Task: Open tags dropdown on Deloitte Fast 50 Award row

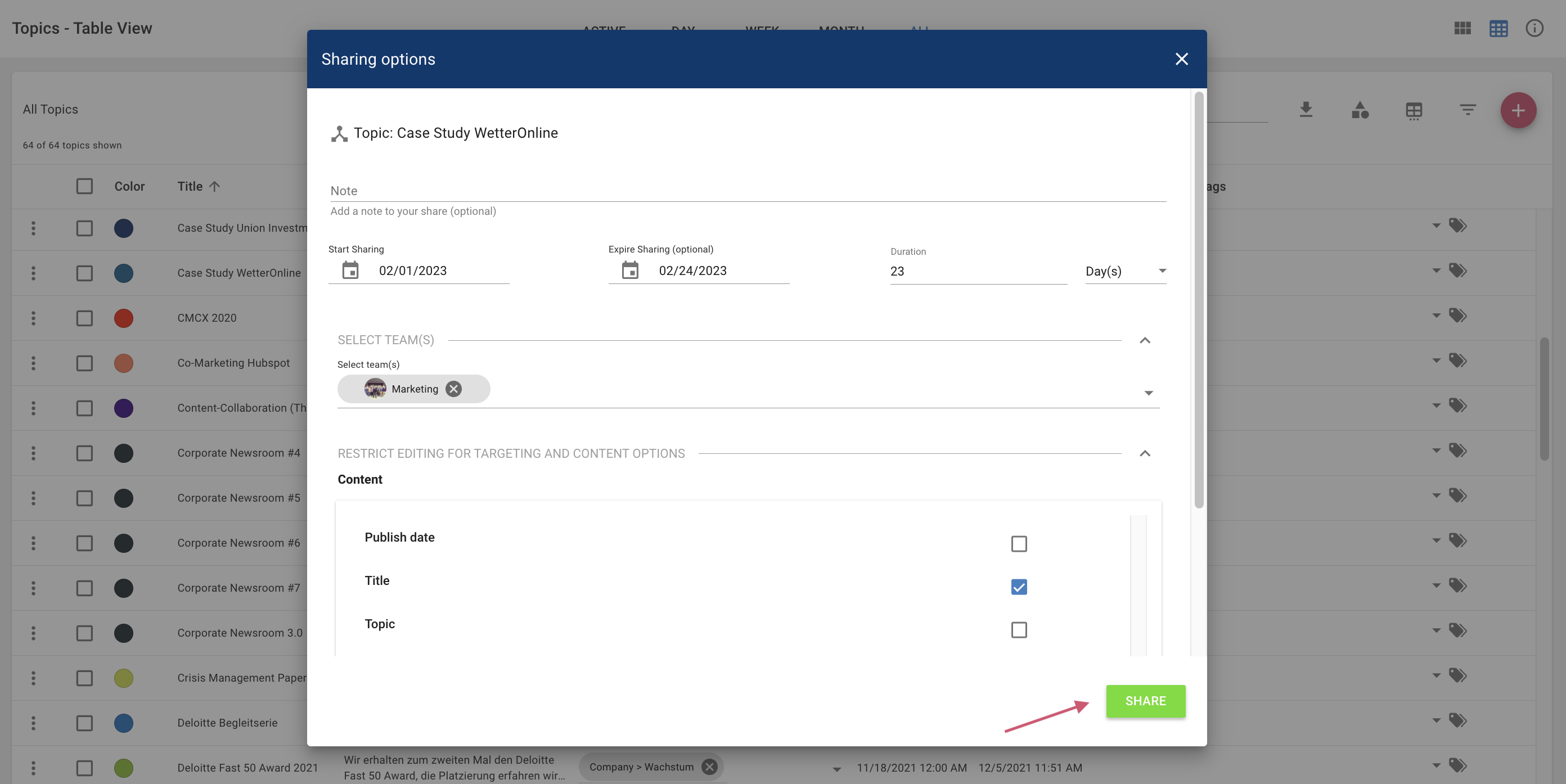Action: click(1436, 766)
